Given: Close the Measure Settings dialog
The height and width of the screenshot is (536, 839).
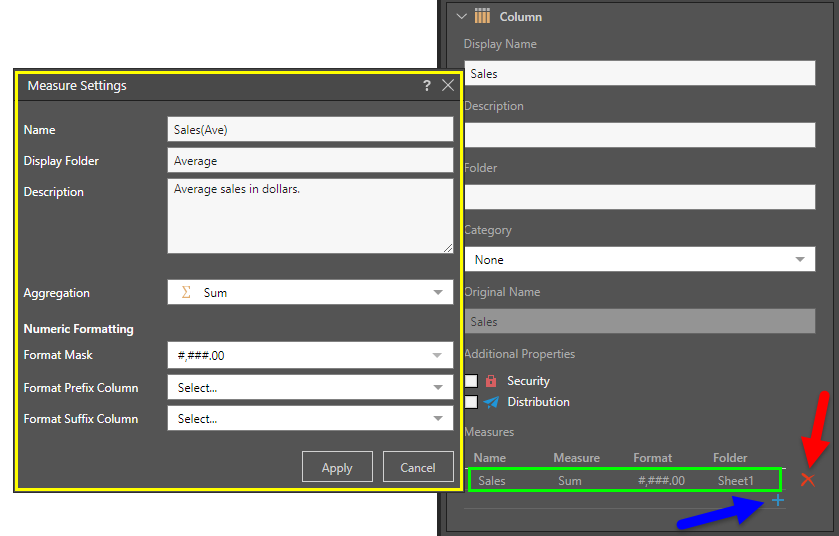Looking at the screenshot, I should 448,86.
